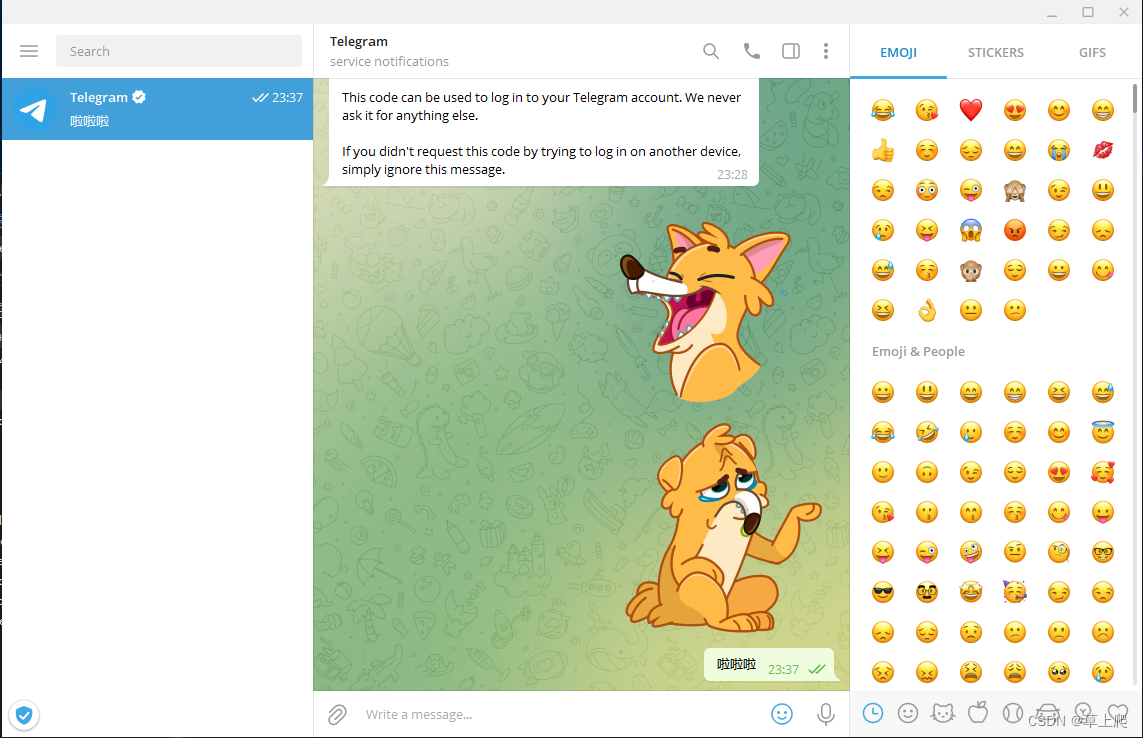The height and width of the screenshot is (738, 1143).
Task: Jump to activities category with ball icon
Action: 1013,713
